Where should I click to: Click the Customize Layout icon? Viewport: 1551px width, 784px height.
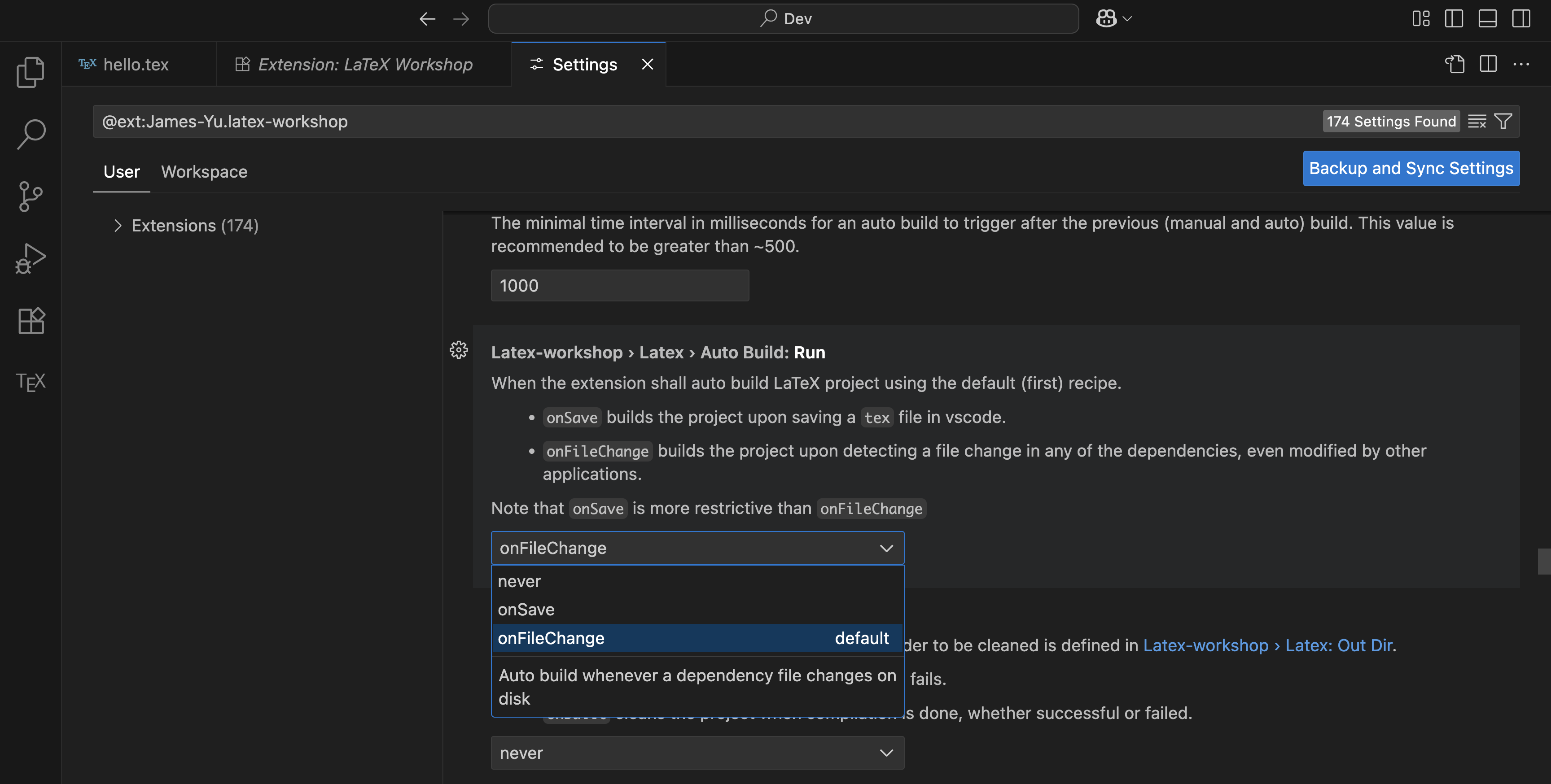click(1421, 19)
